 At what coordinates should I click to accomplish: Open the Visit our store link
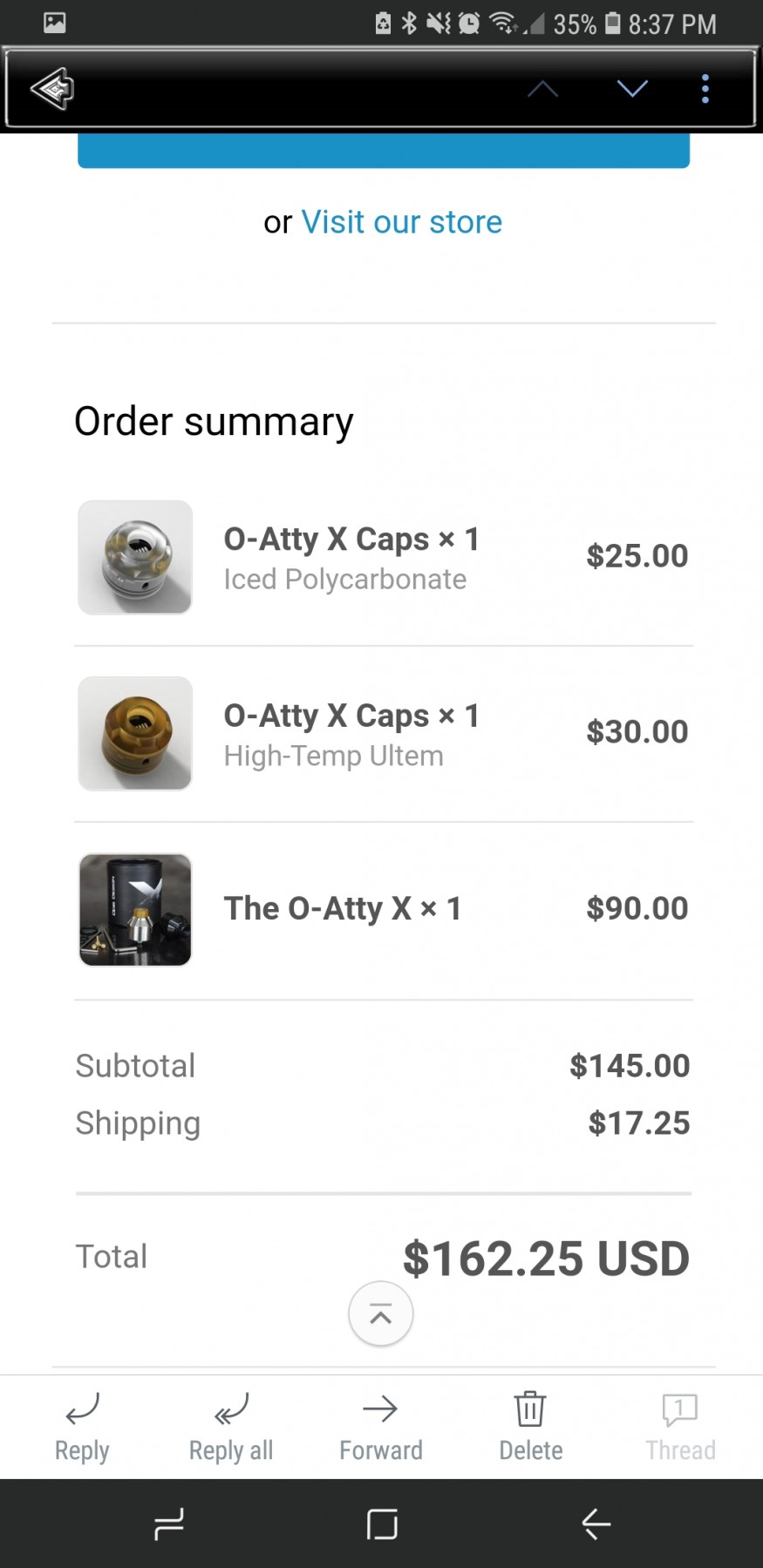point(401,222)
